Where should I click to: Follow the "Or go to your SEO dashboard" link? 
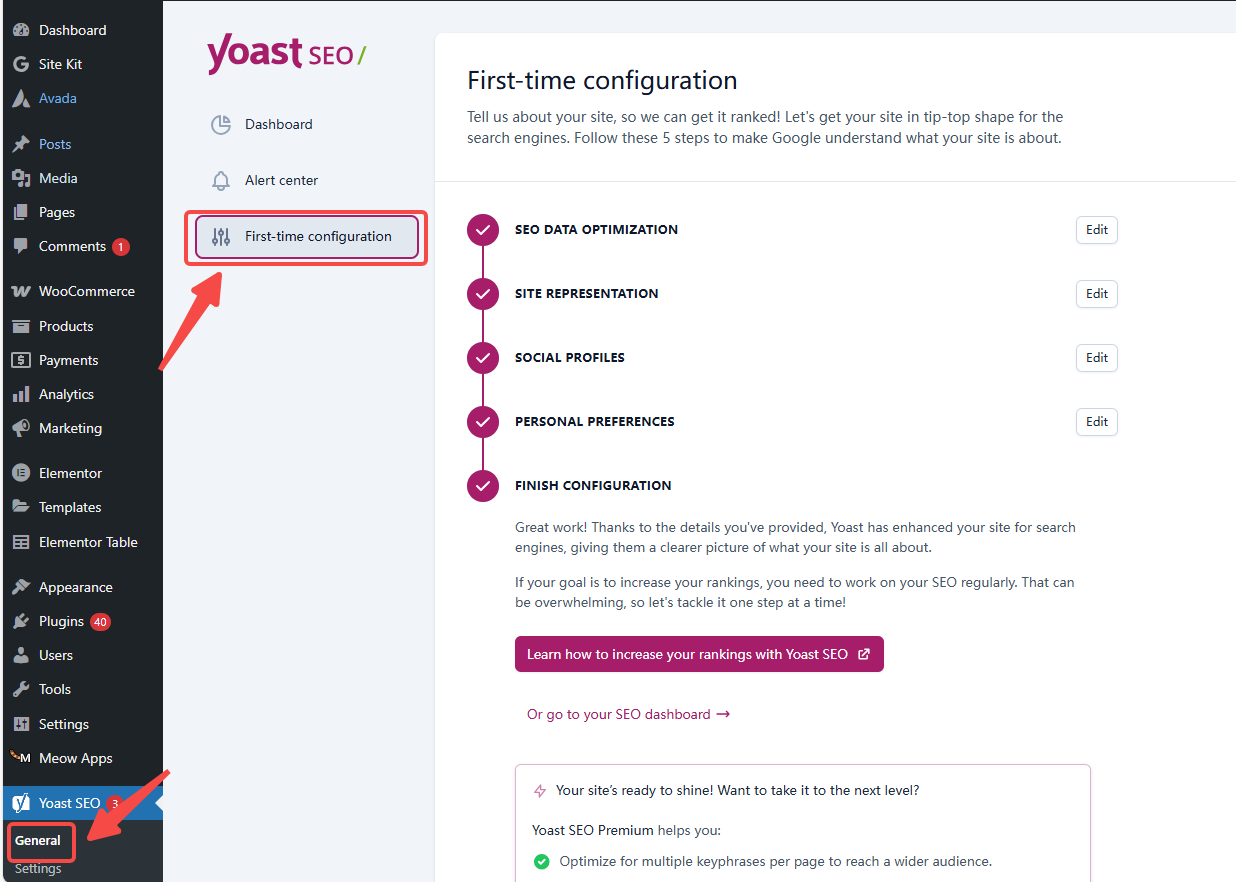(x=628, y=714)
